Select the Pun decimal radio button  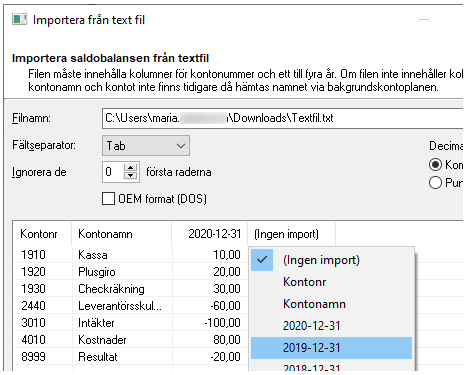(435, 183)
